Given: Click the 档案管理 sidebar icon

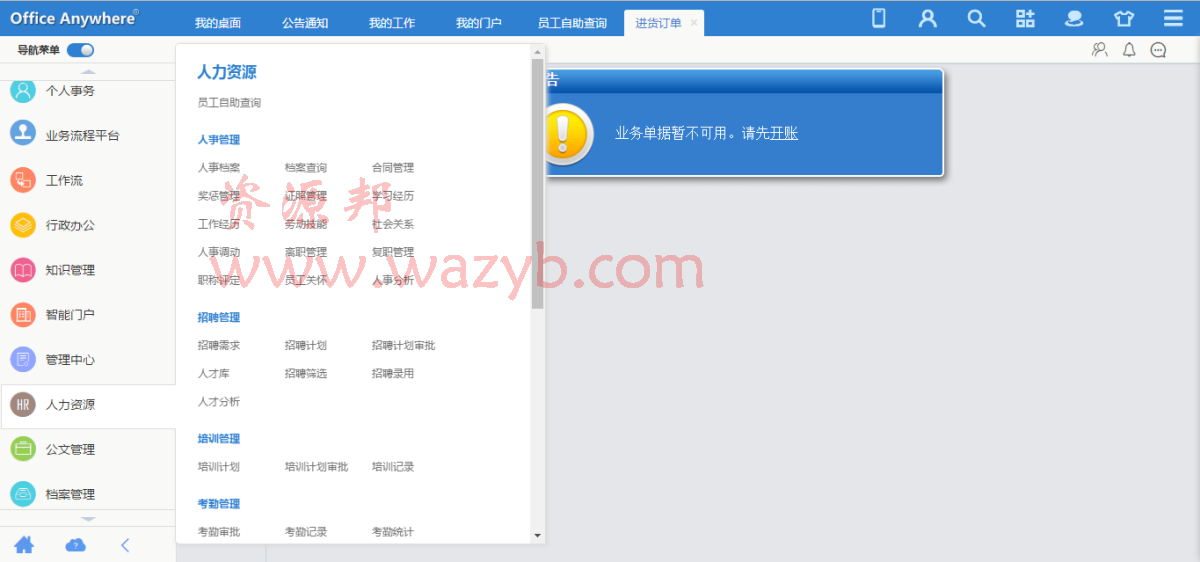Looking at the screenshot, I should coord(23,494).
